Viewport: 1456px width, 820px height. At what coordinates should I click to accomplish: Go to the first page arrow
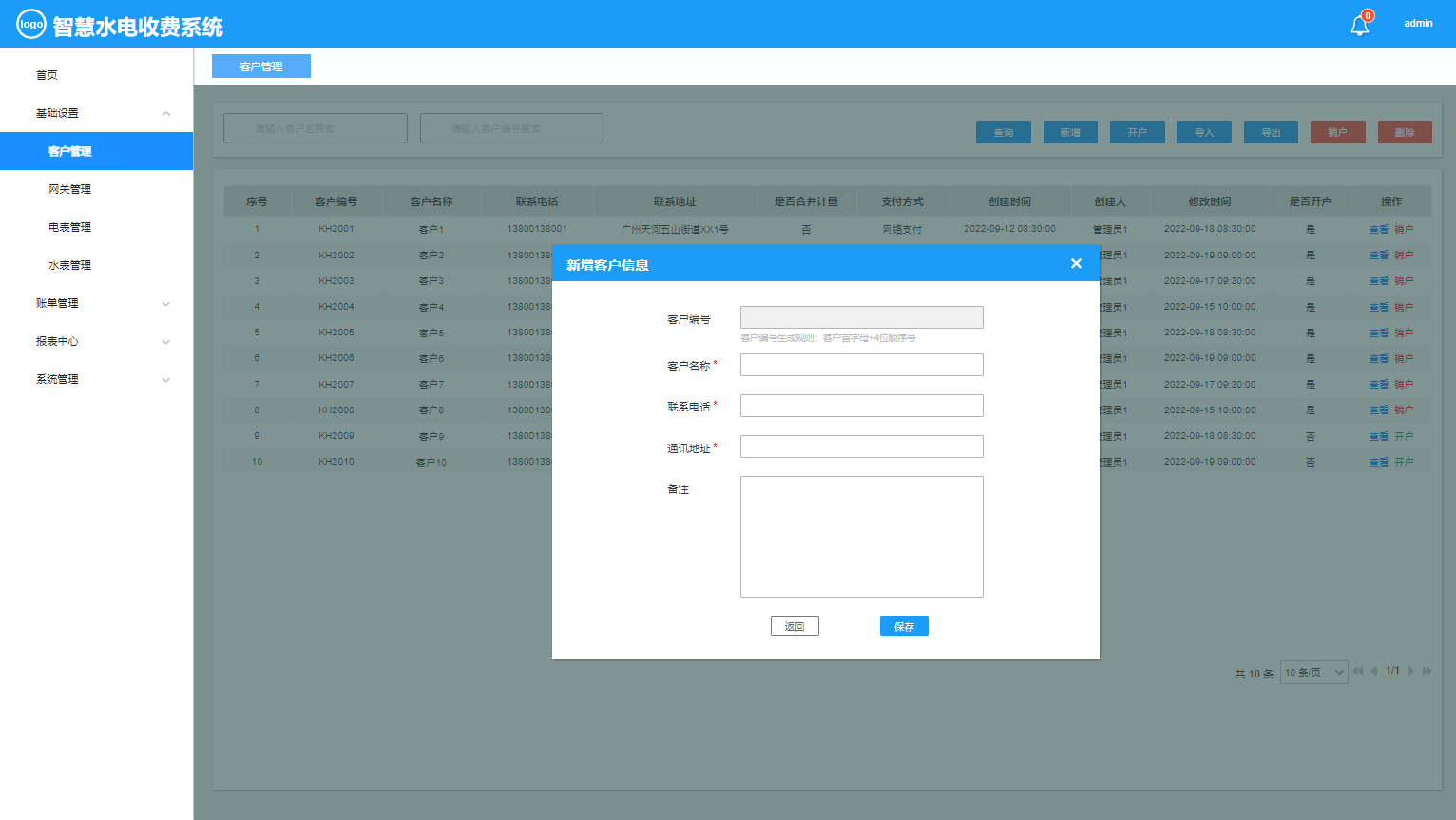point(1357,671)
